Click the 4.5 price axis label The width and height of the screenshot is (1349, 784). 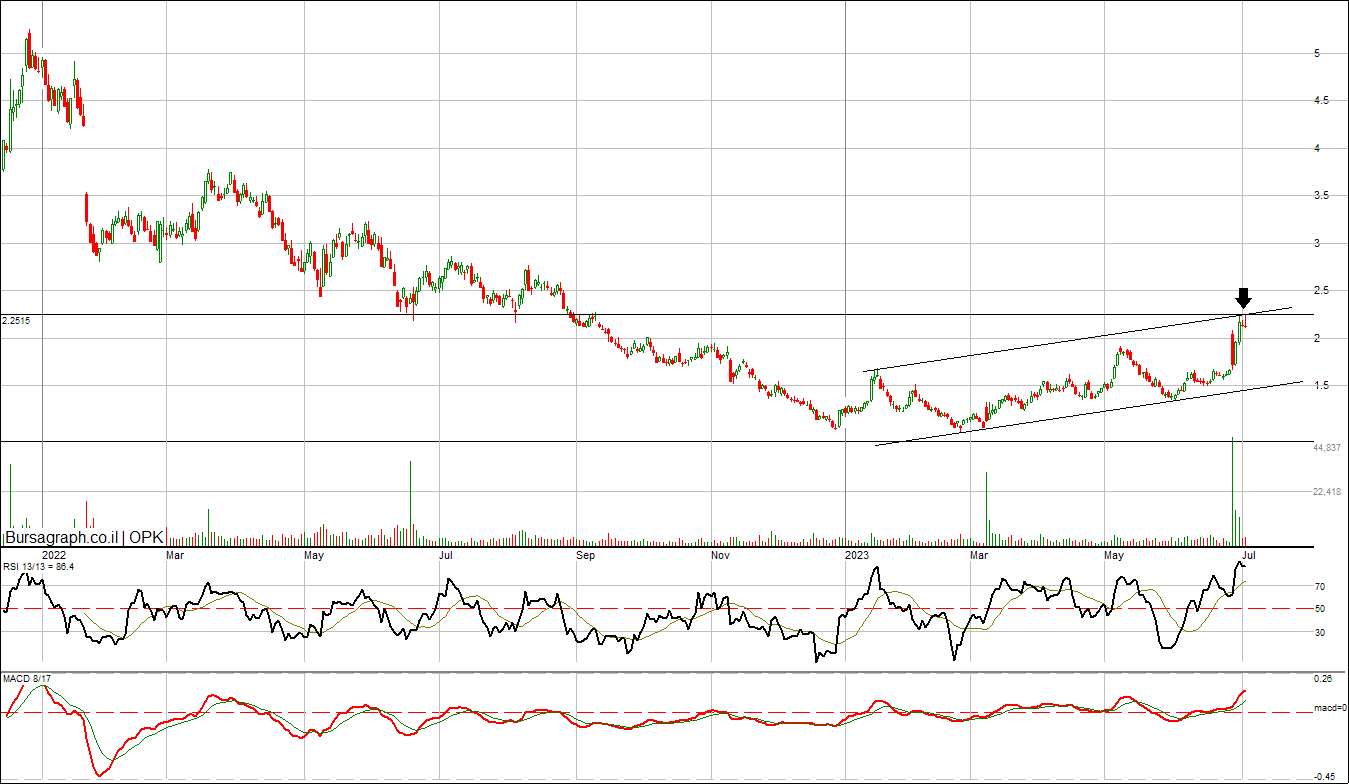[x=1322, y=101]
